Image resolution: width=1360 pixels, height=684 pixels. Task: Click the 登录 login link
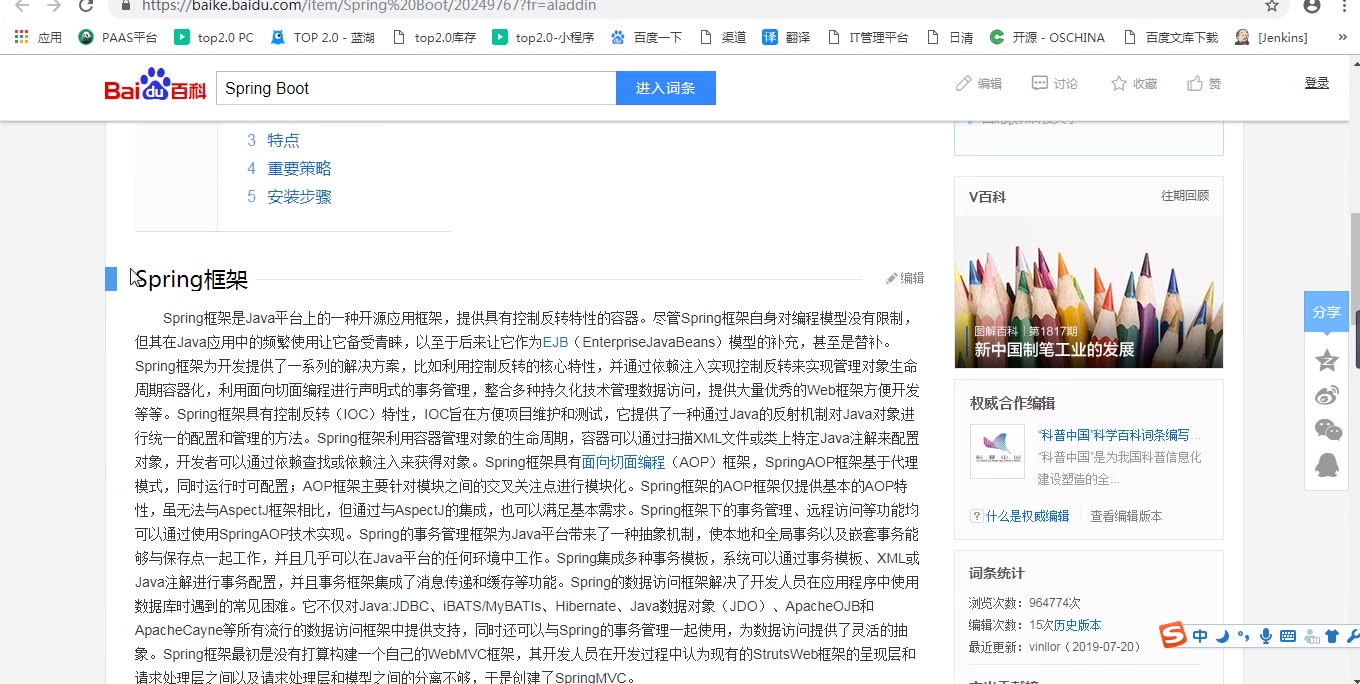tap(1317, 83)
